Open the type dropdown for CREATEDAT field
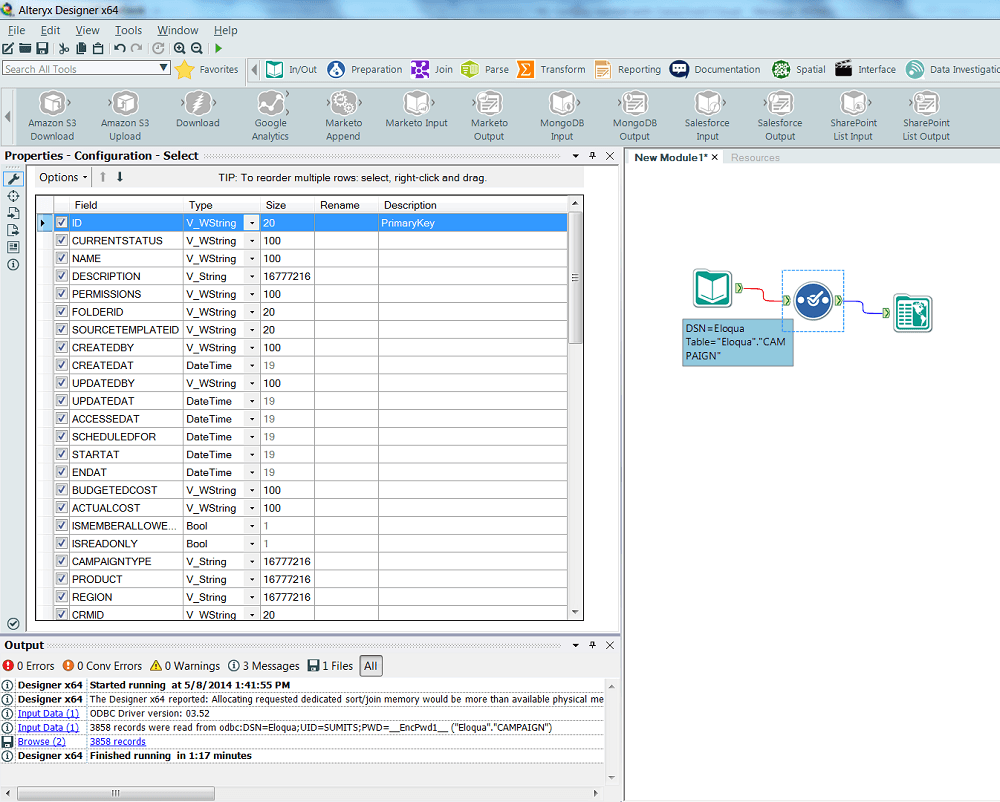Image resolution: width=1000 pixels, height=802 pixels. (252, 366)
